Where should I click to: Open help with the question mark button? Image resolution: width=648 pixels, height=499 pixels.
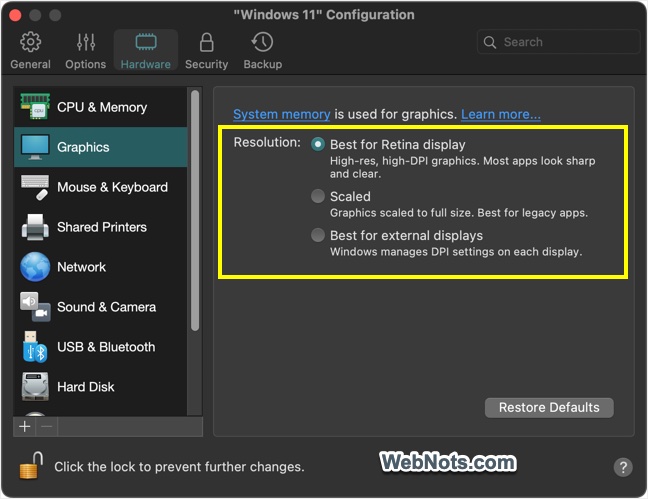623,467
